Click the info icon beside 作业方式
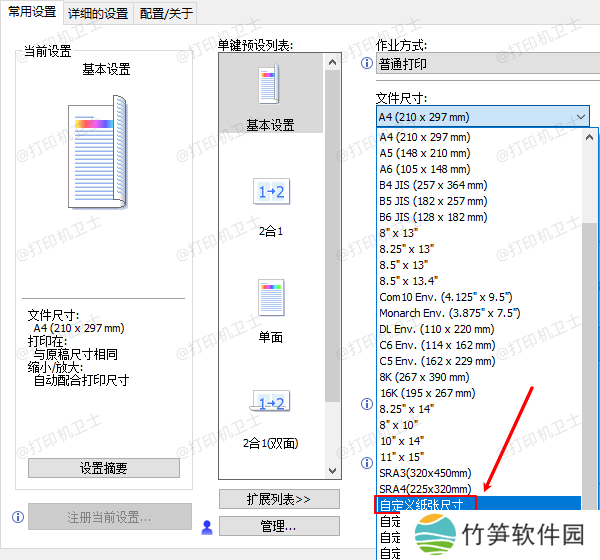Viewport: 600px width, 560px height. tap(366, 64)
